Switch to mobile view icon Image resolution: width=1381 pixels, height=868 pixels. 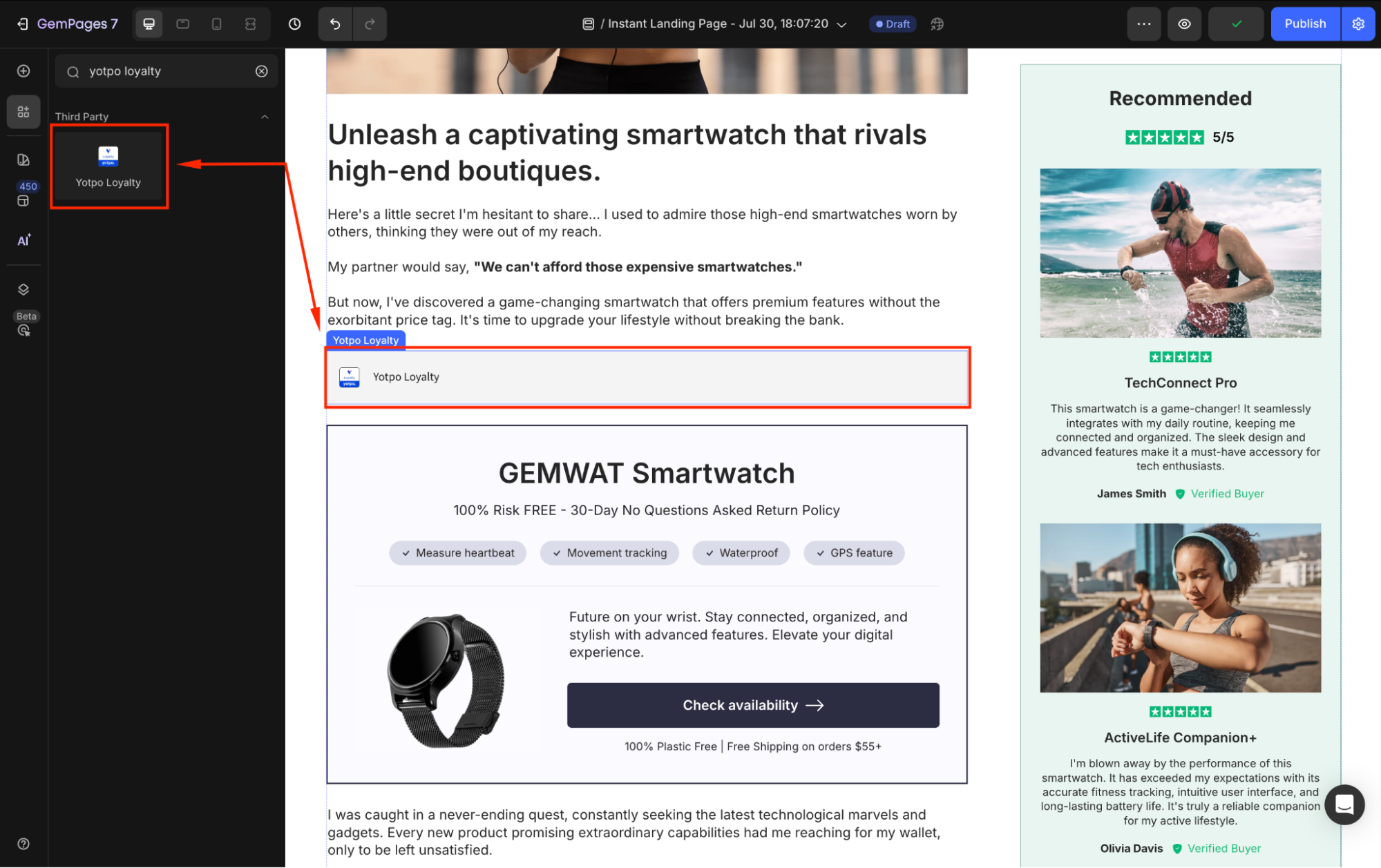point(217,24)
